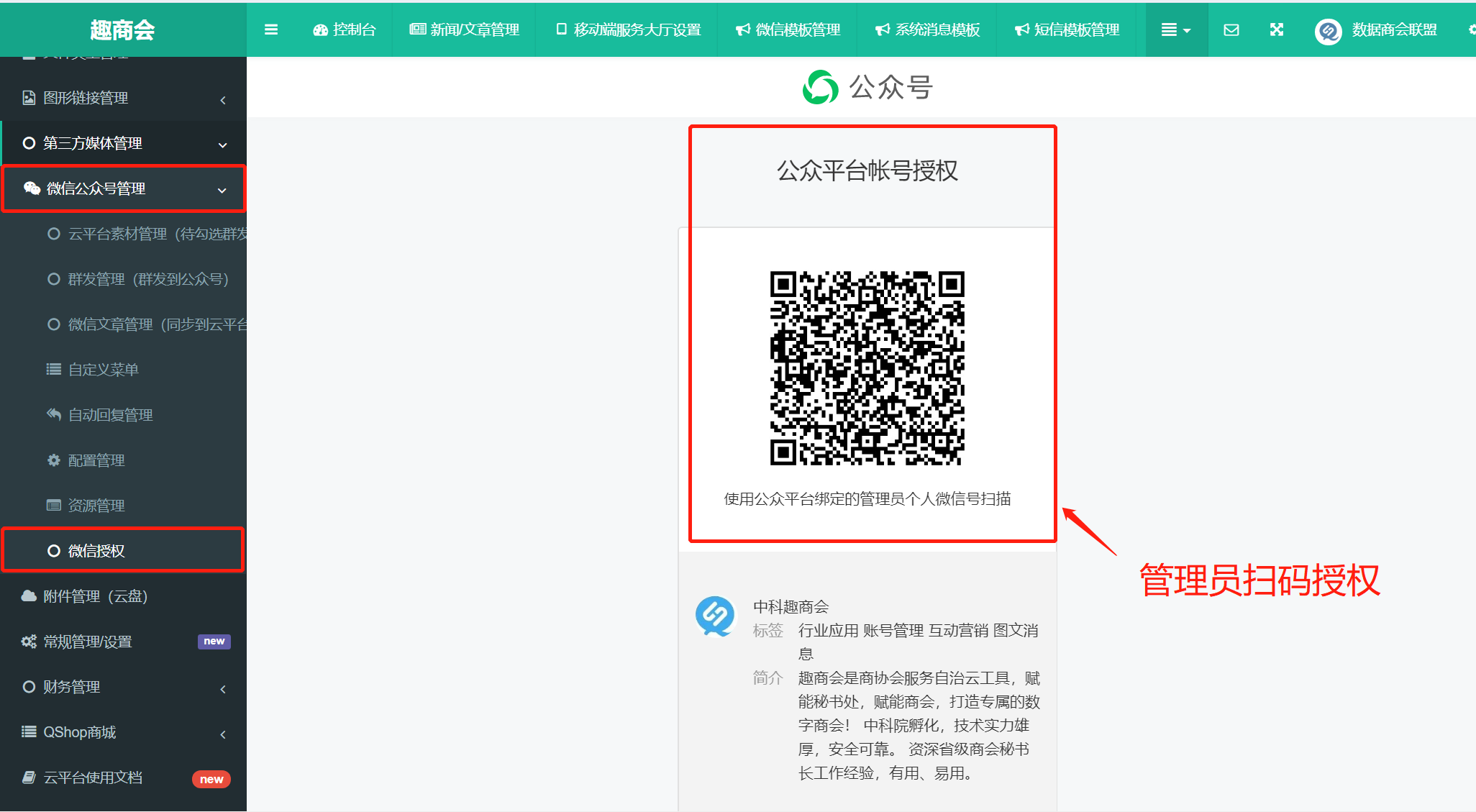Click the 趣商会 brand title

(x=122, y=29)
